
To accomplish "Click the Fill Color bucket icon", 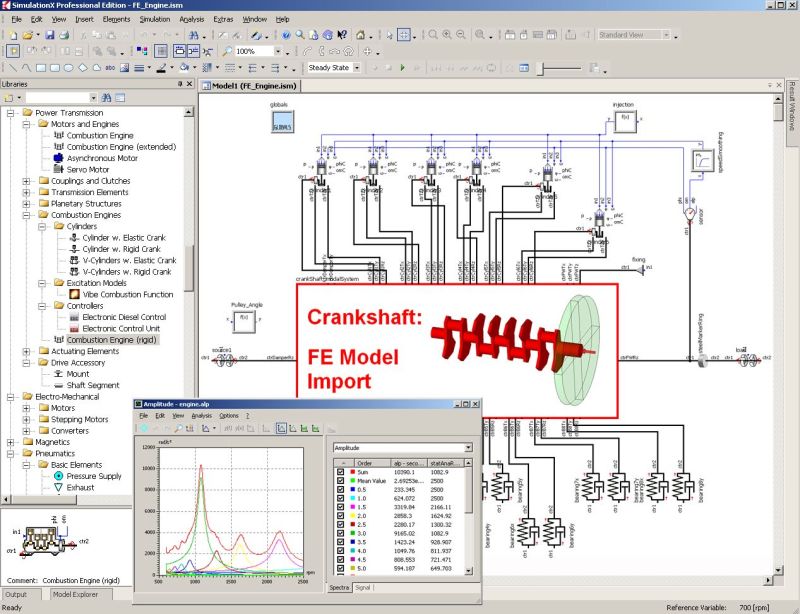I will click(184, 68).
